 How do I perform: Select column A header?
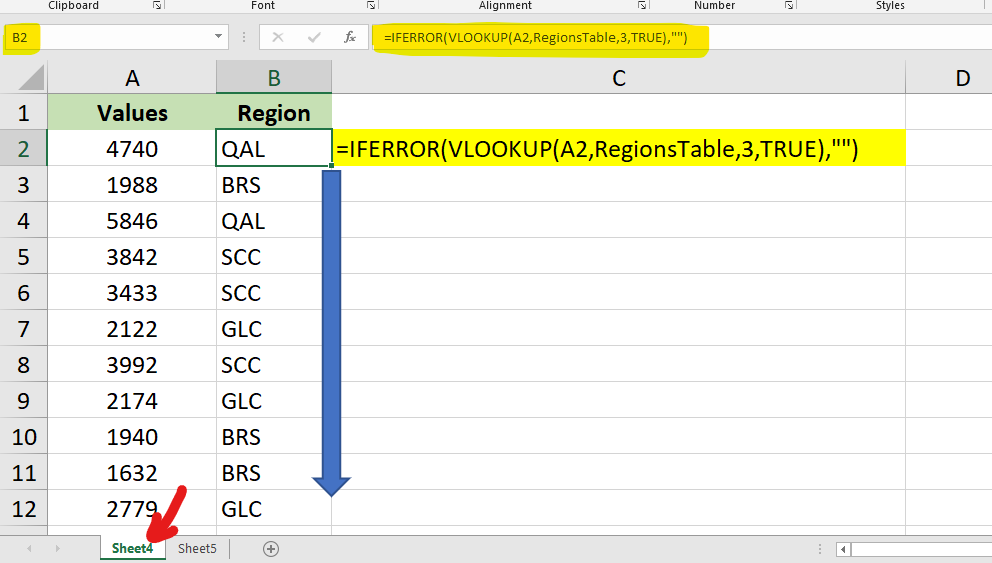(x=132, y=78)
